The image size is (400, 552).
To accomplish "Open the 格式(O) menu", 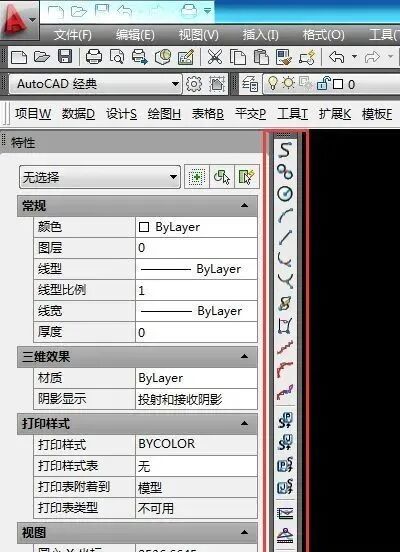I will [x=323, y=35].
